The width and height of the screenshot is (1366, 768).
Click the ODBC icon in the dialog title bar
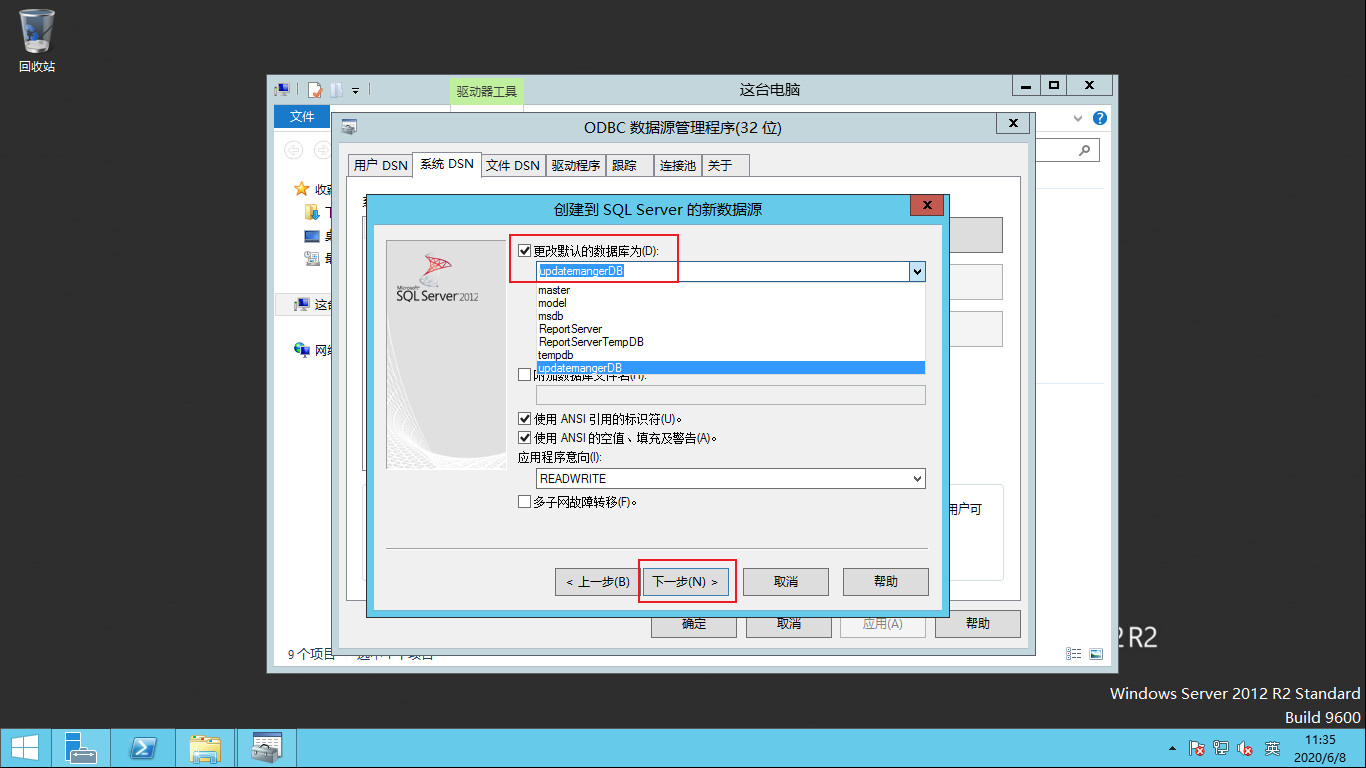pyautogui.click(x=349, y=127)
